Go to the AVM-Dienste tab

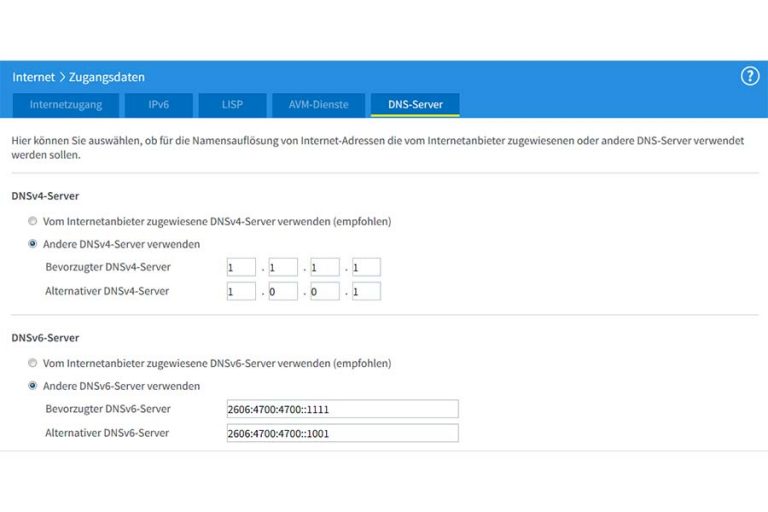click(x=317, y=104)
